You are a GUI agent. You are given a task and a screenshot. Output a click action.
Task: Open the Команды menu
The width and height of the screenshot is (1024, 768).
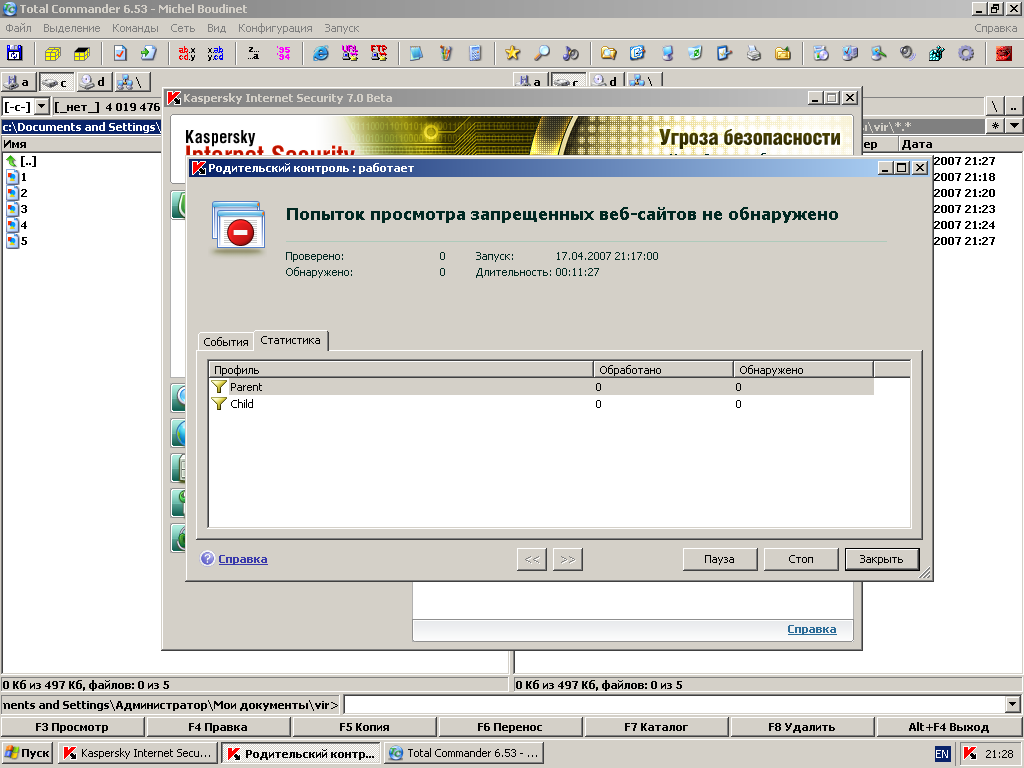coord(135,28)
